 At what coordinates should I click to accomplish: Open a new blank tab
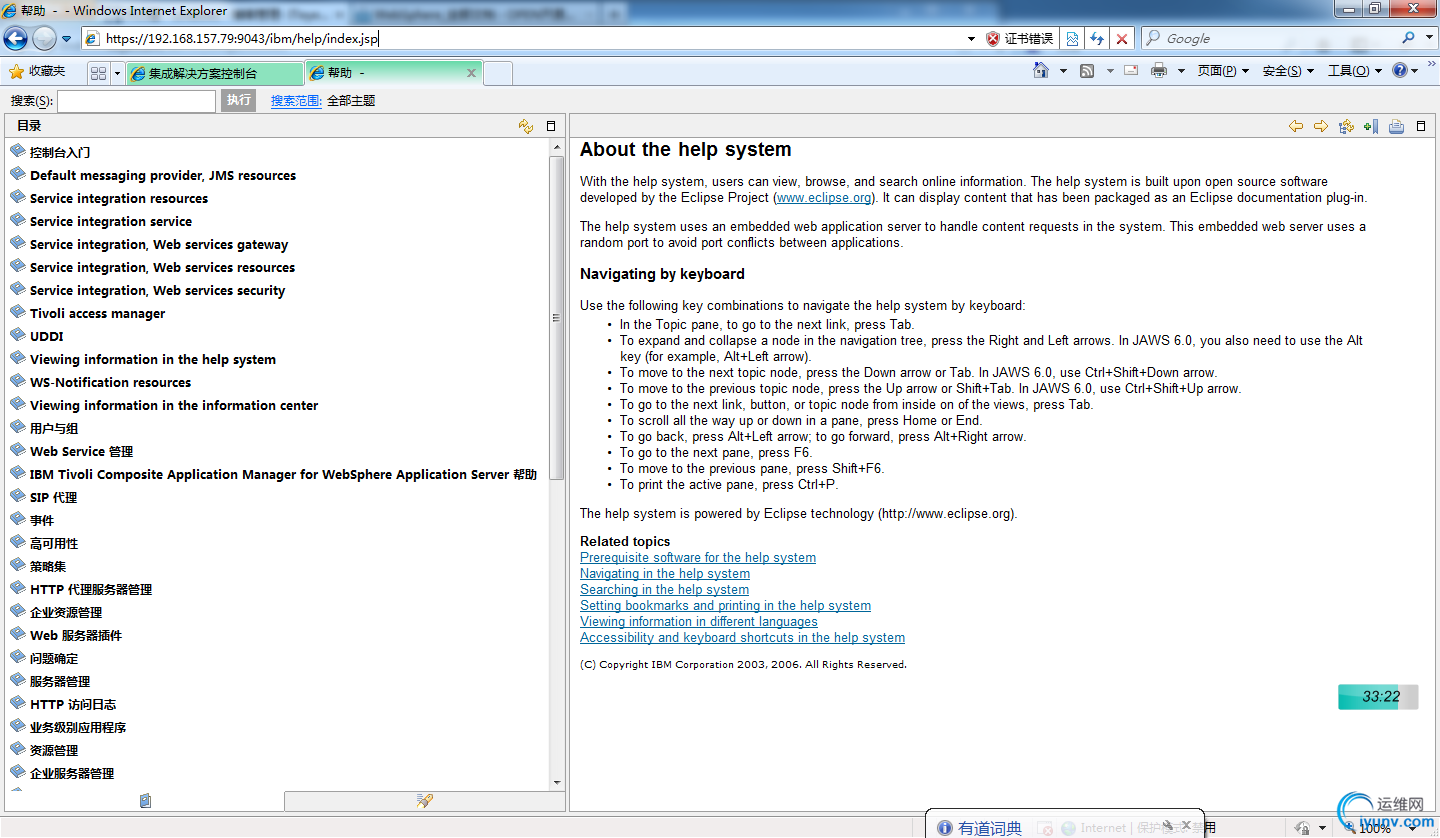tap(498, 73)
